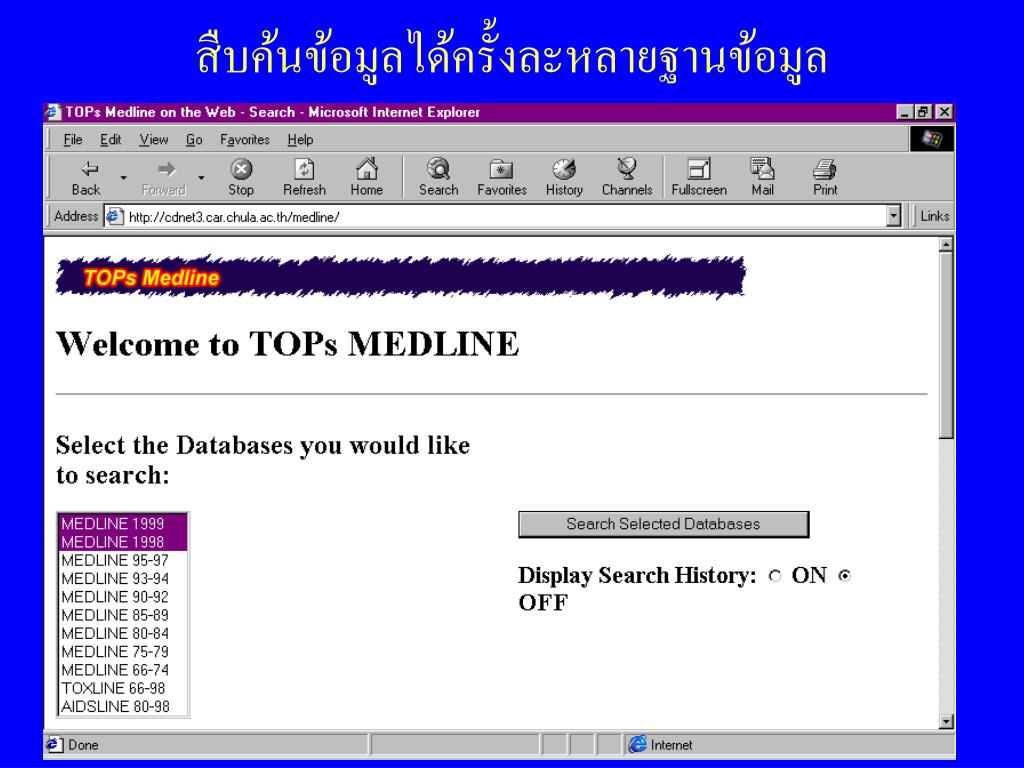Select TOXLINE 66-98 in the list

click(123, 688)
